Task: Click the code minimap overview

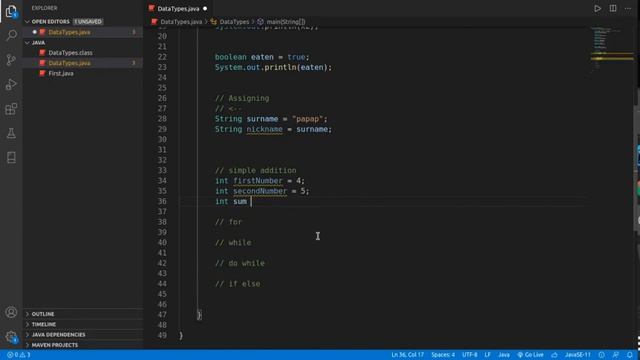Action: 611,51
